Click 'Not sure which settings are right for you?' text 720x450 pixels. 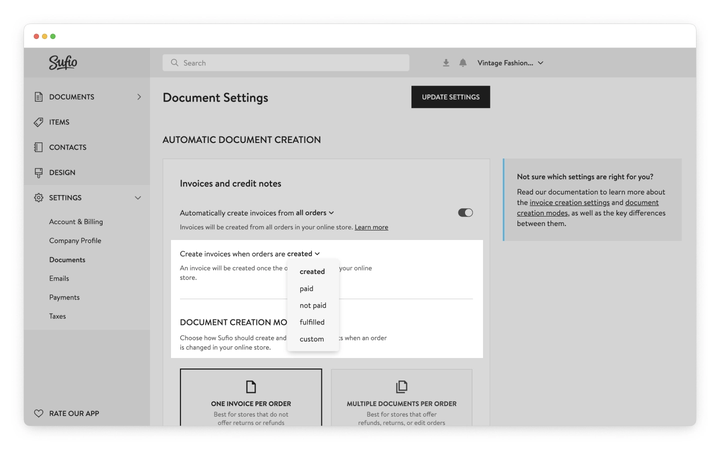(585, 177)
